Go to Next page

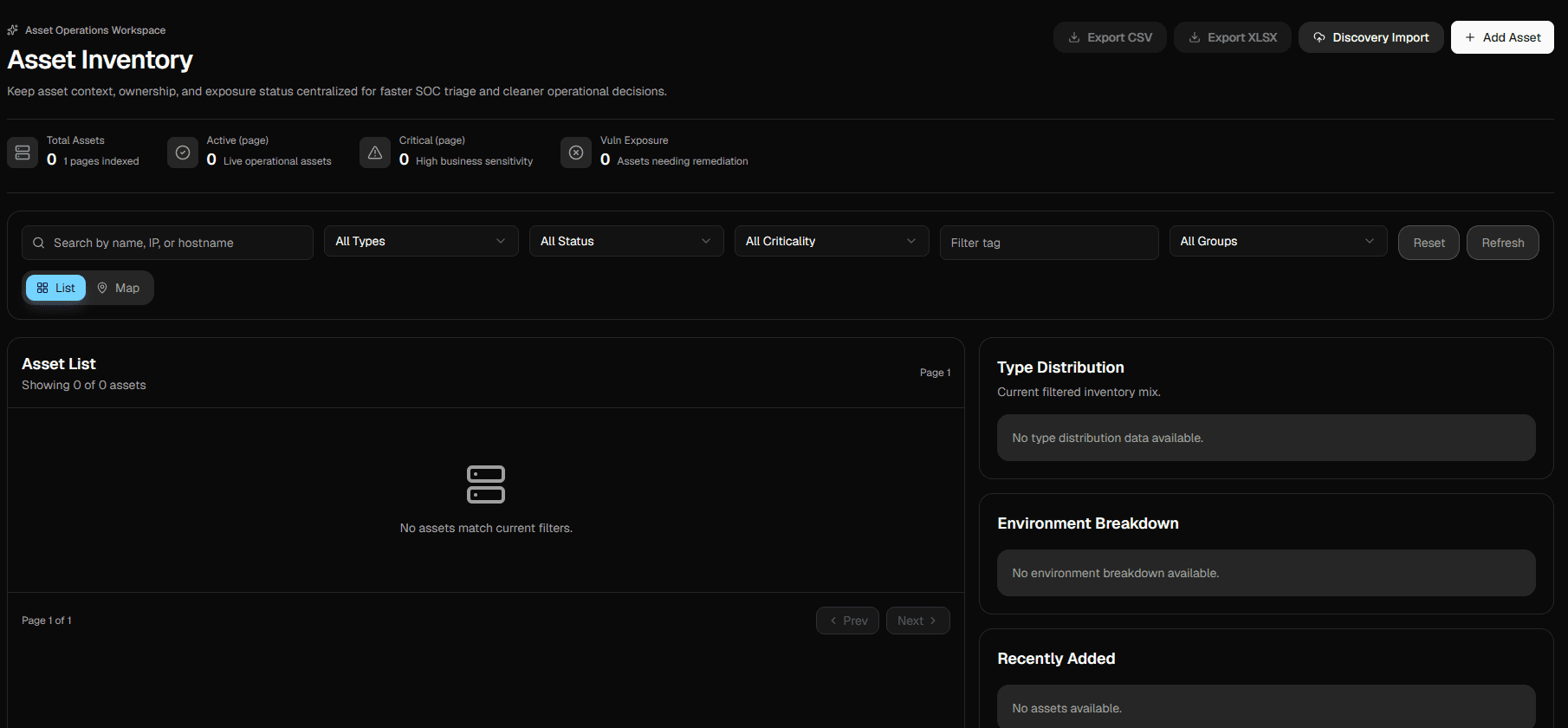point(918,621)
